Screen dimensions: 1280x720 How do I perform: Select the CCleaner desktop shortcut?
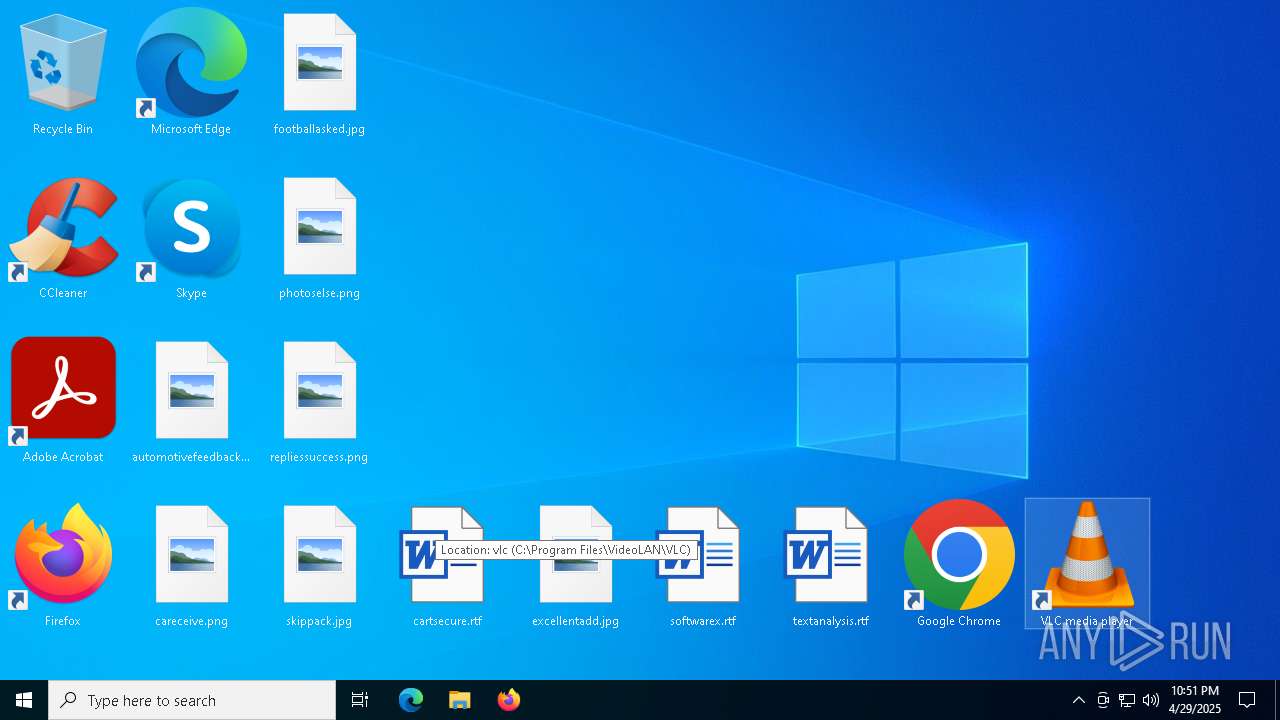tap(63, 239)
